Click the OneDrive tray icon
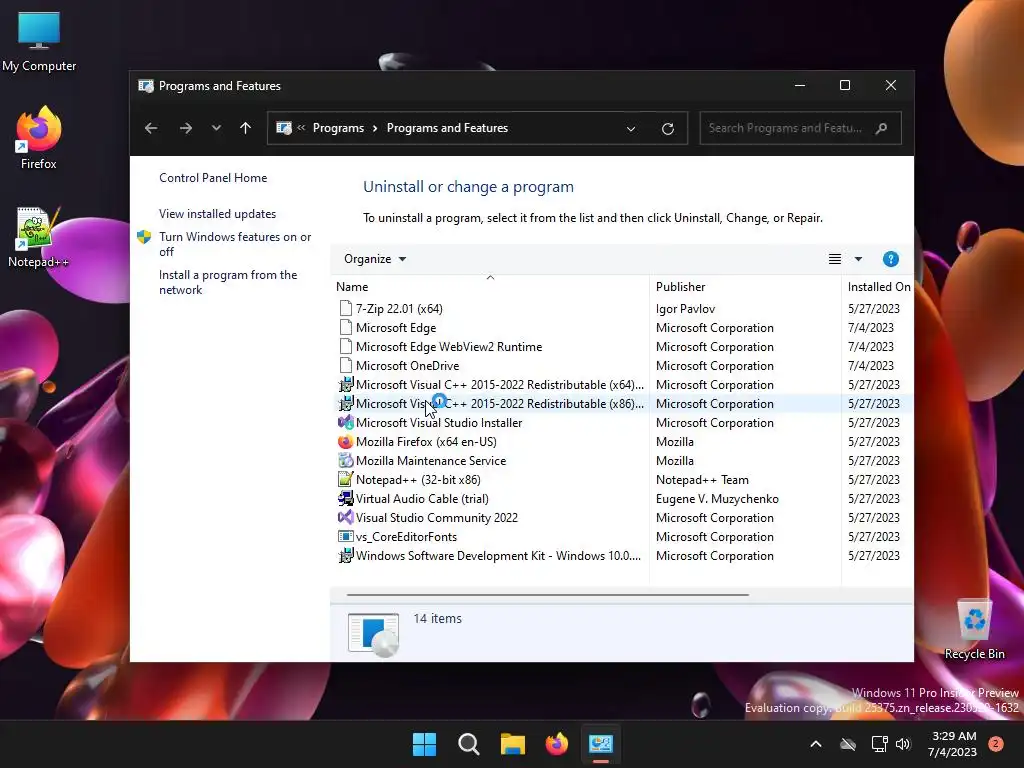The image size is (1024, 768). [848, 744]
